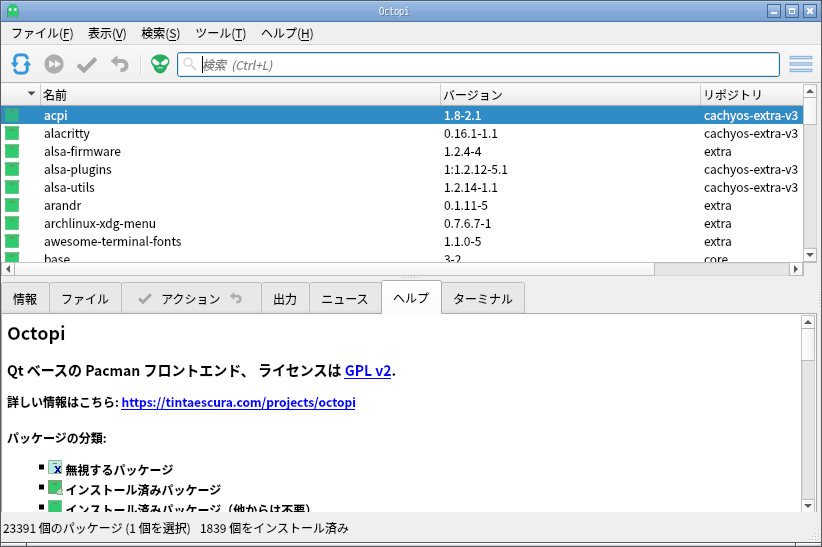The width and height of the screenshot is (822, 547).
Task: Switch to the ニュース tab
Action: [345, 299]
